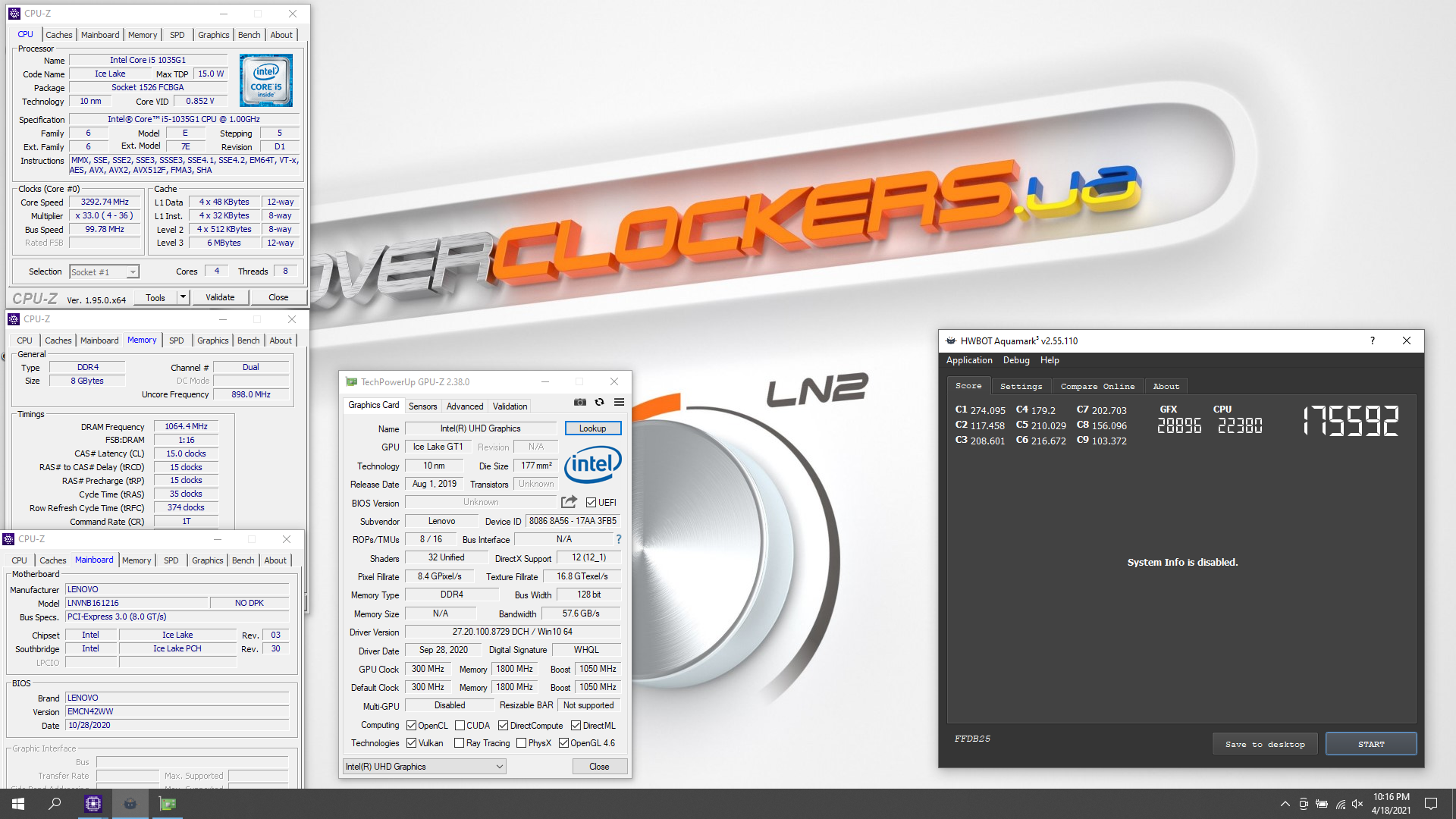
Task: Open the Application menu in Aquamark
Action: pos(969,360)
